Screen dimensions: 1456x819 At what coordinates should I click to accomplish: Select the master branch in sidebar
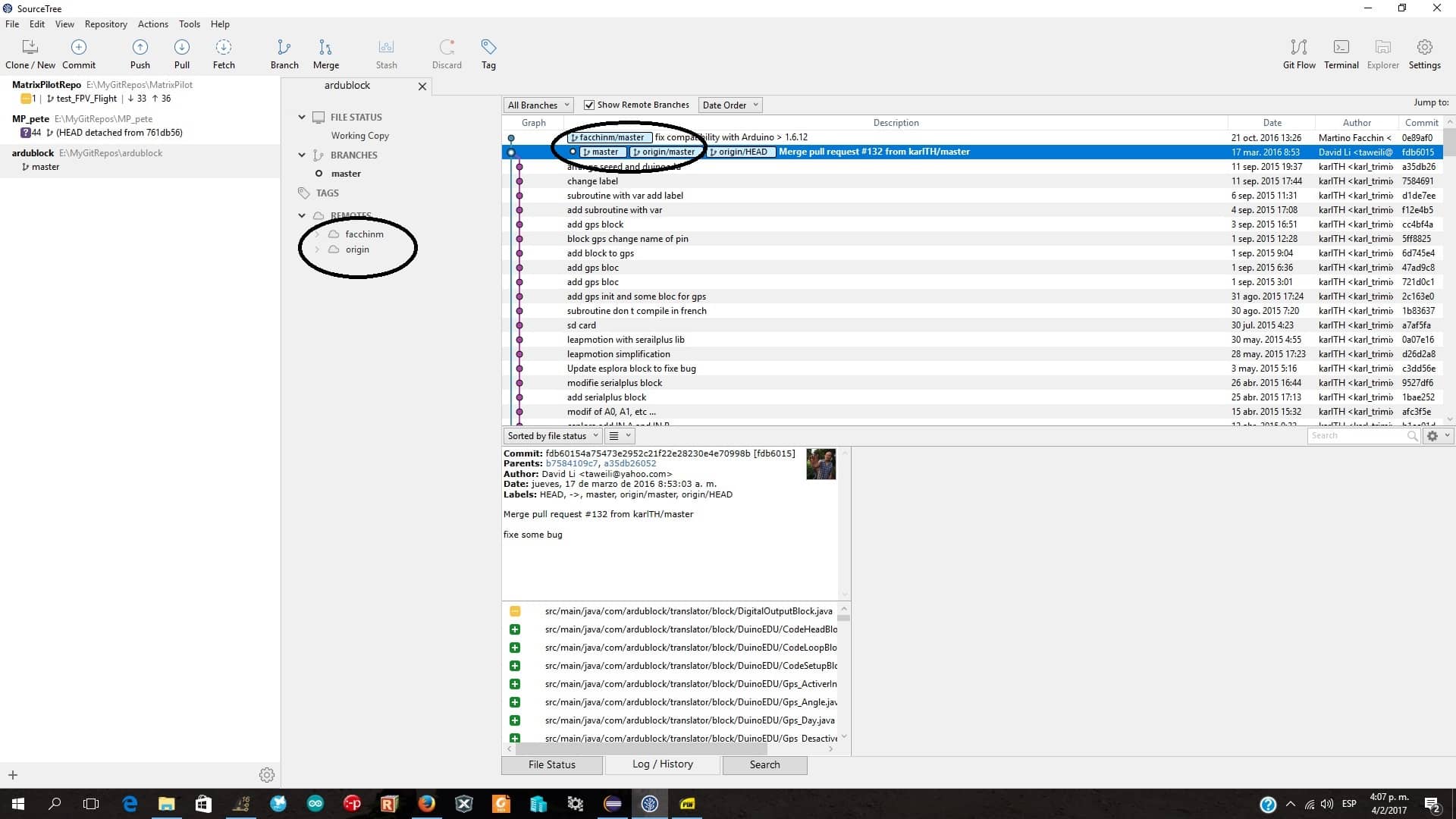[x=346, y=174]
